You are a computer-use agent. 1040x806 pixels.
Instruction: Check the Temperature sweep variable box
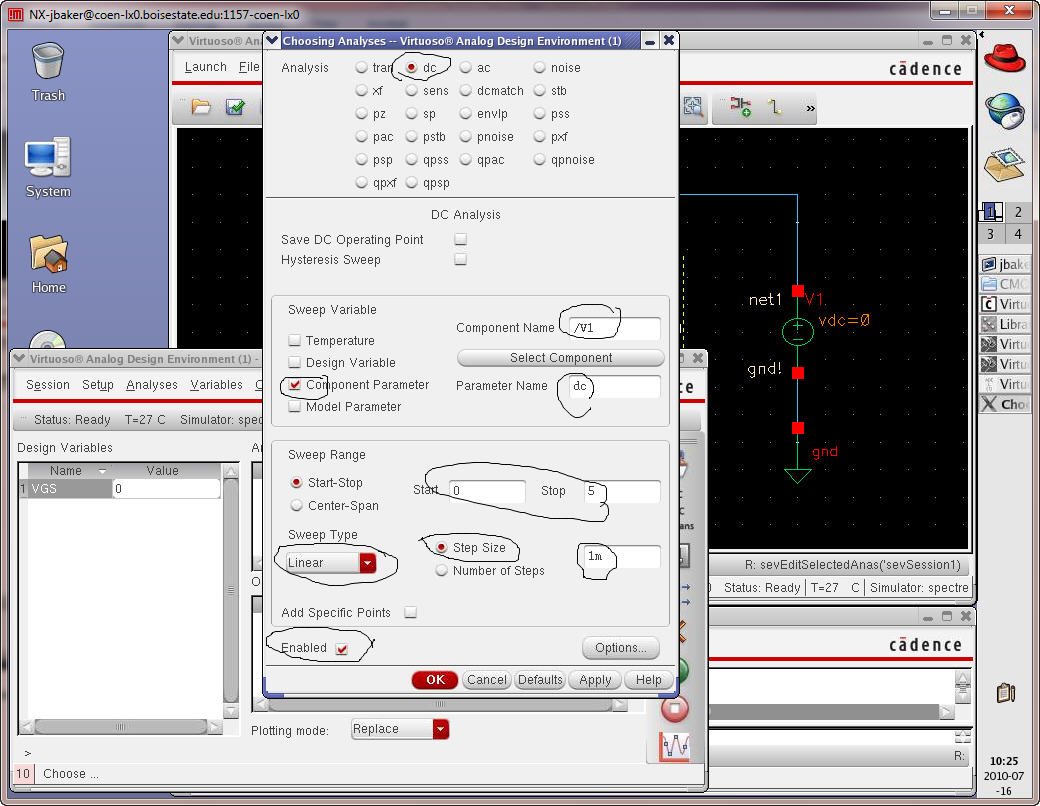pyautogui.click(x=295, y=341)
